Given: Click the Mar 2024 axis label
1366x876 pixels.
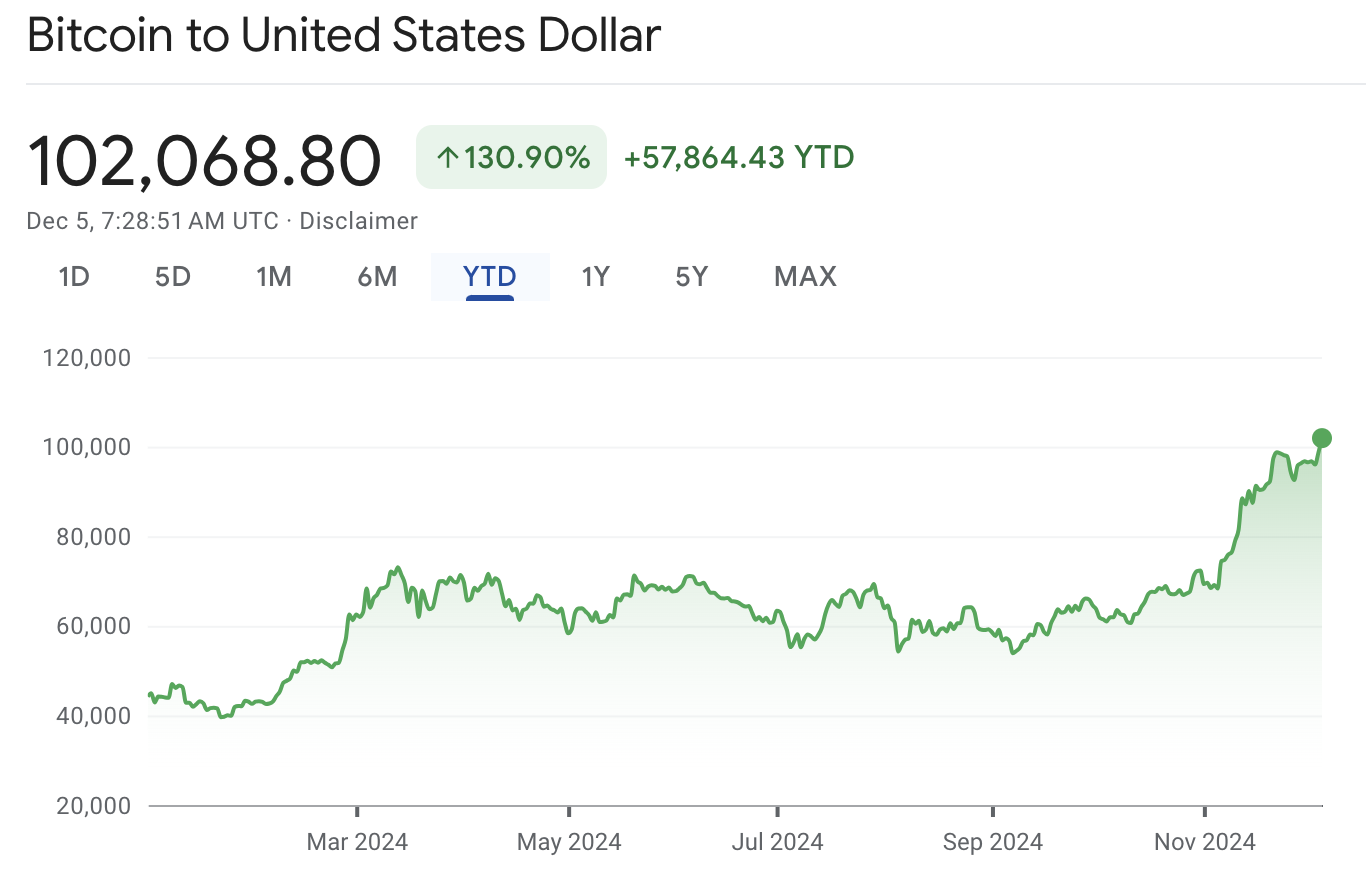Looking at the screenshot, I should click(x=357, y=842).
